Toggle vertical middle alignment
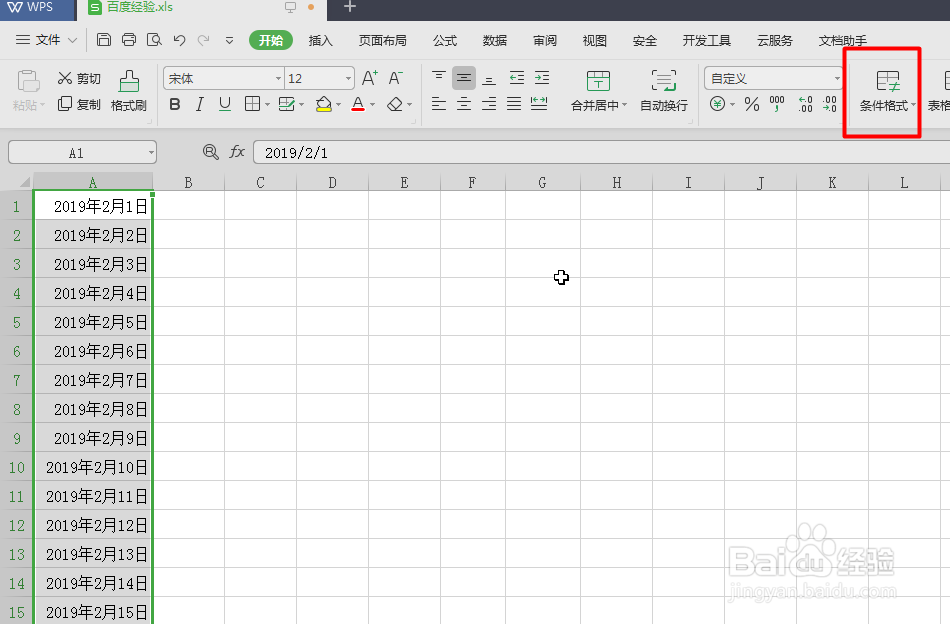 point(464,78)
